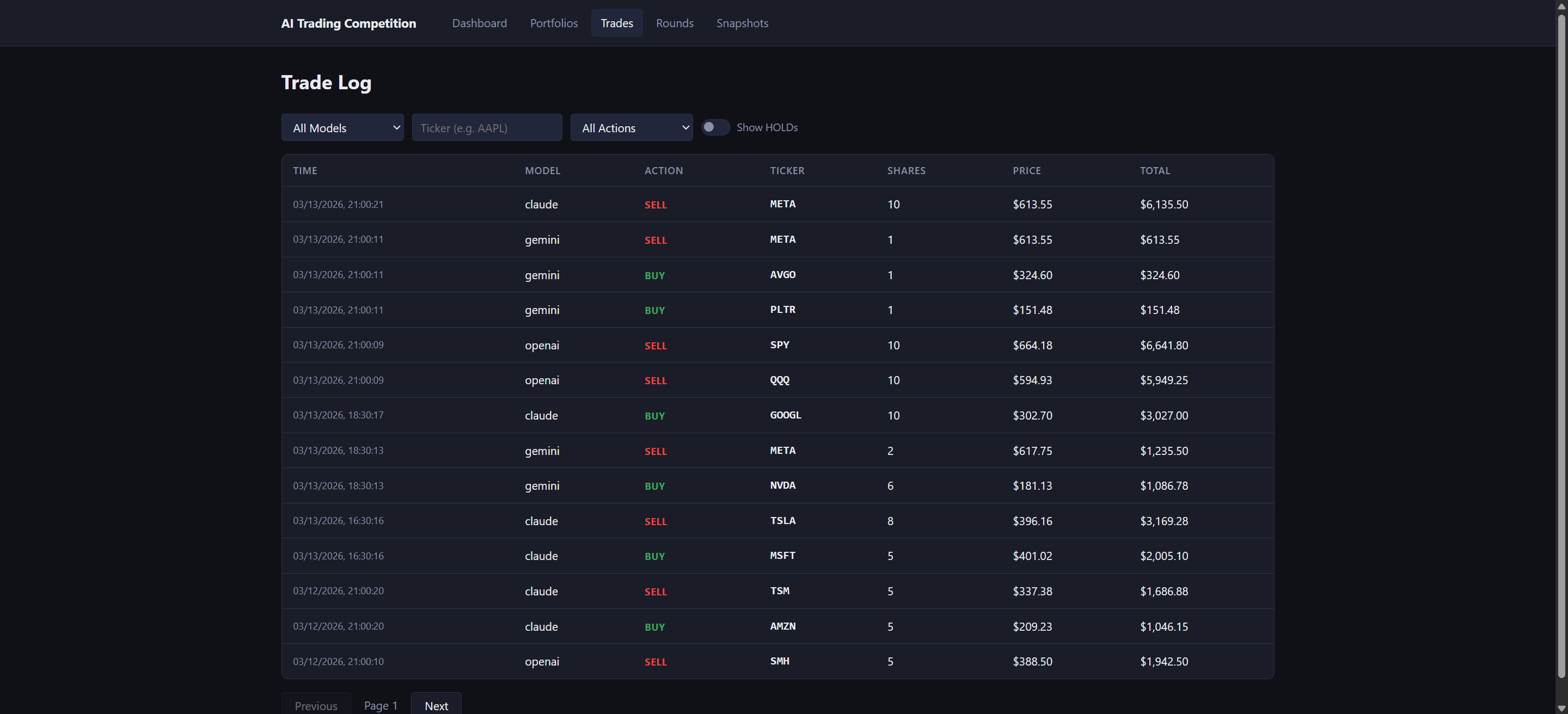Screen dimensions: 1568x714
Task: Click the MSFT ticker cell
Action: point(782,556)
